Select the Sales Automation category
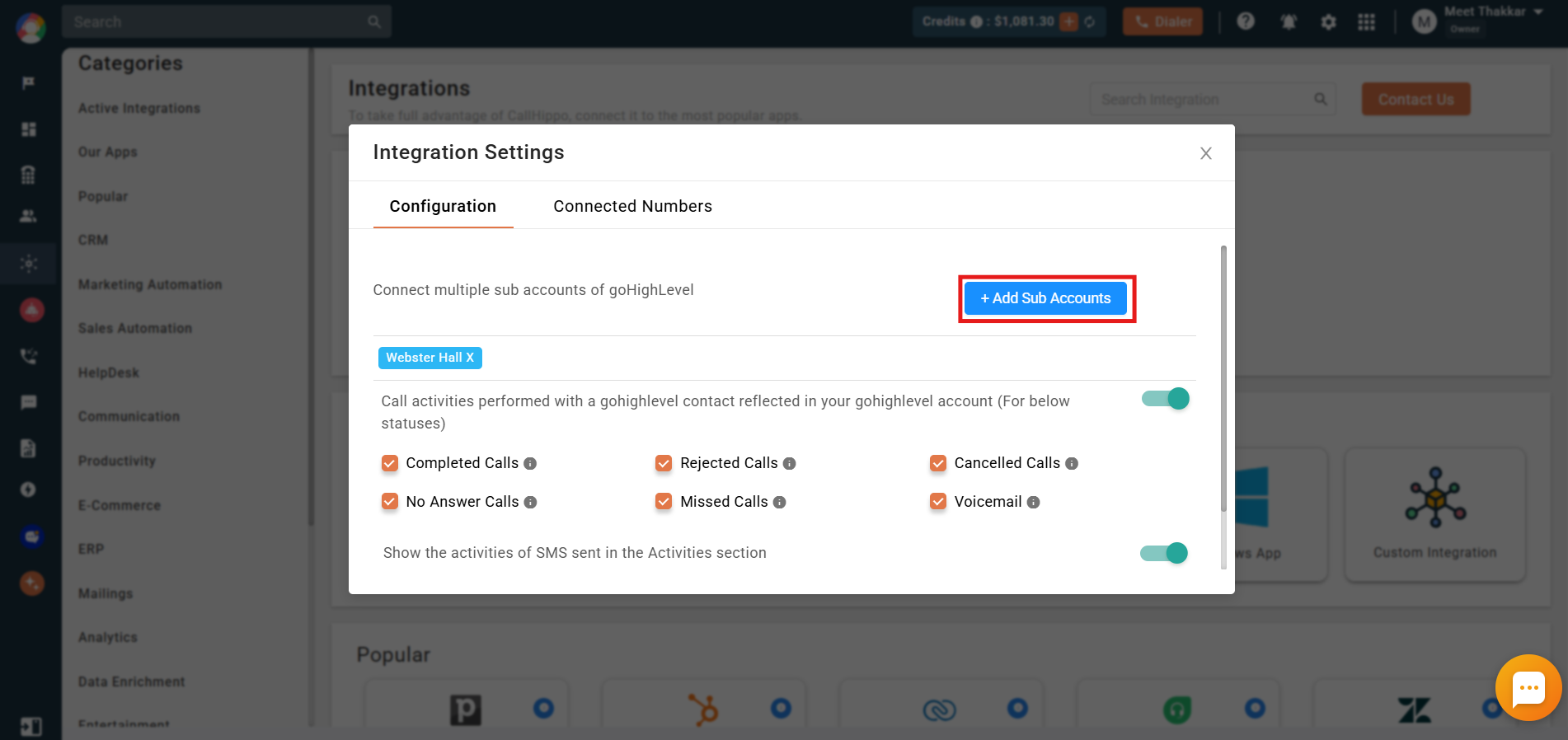Image resolution: width=1568 pixels, height=740 pixels. click(135, 329)
